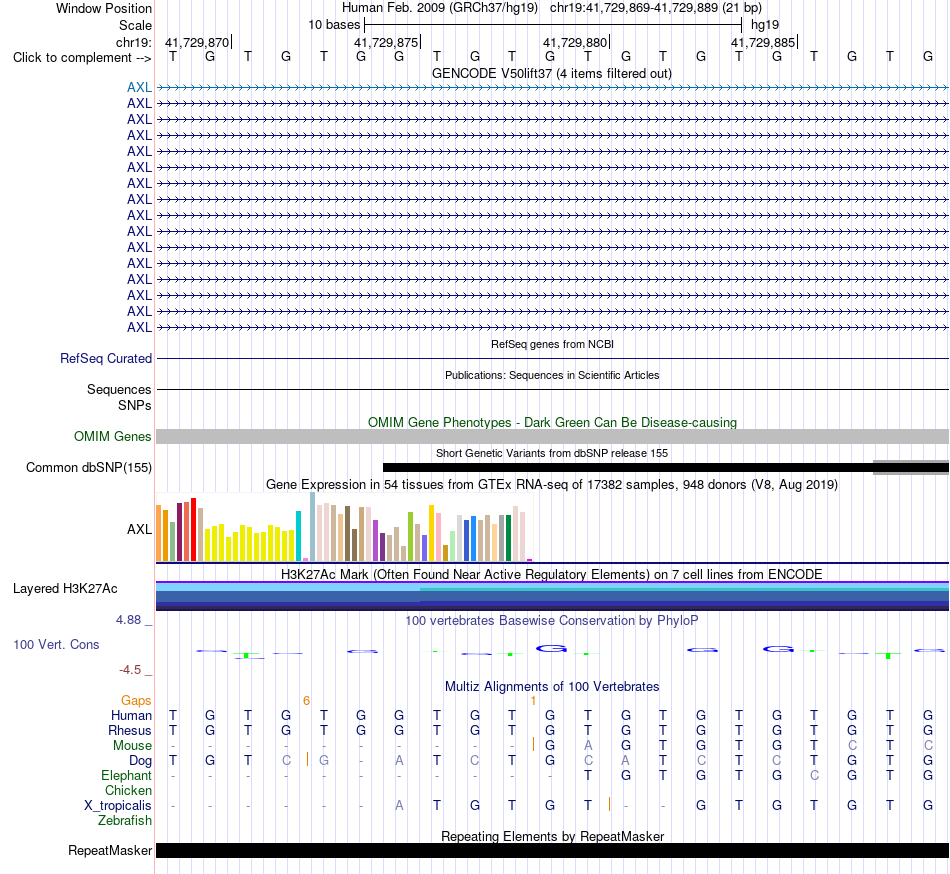Click the orange gap count '1'

(x=533, y=701)
